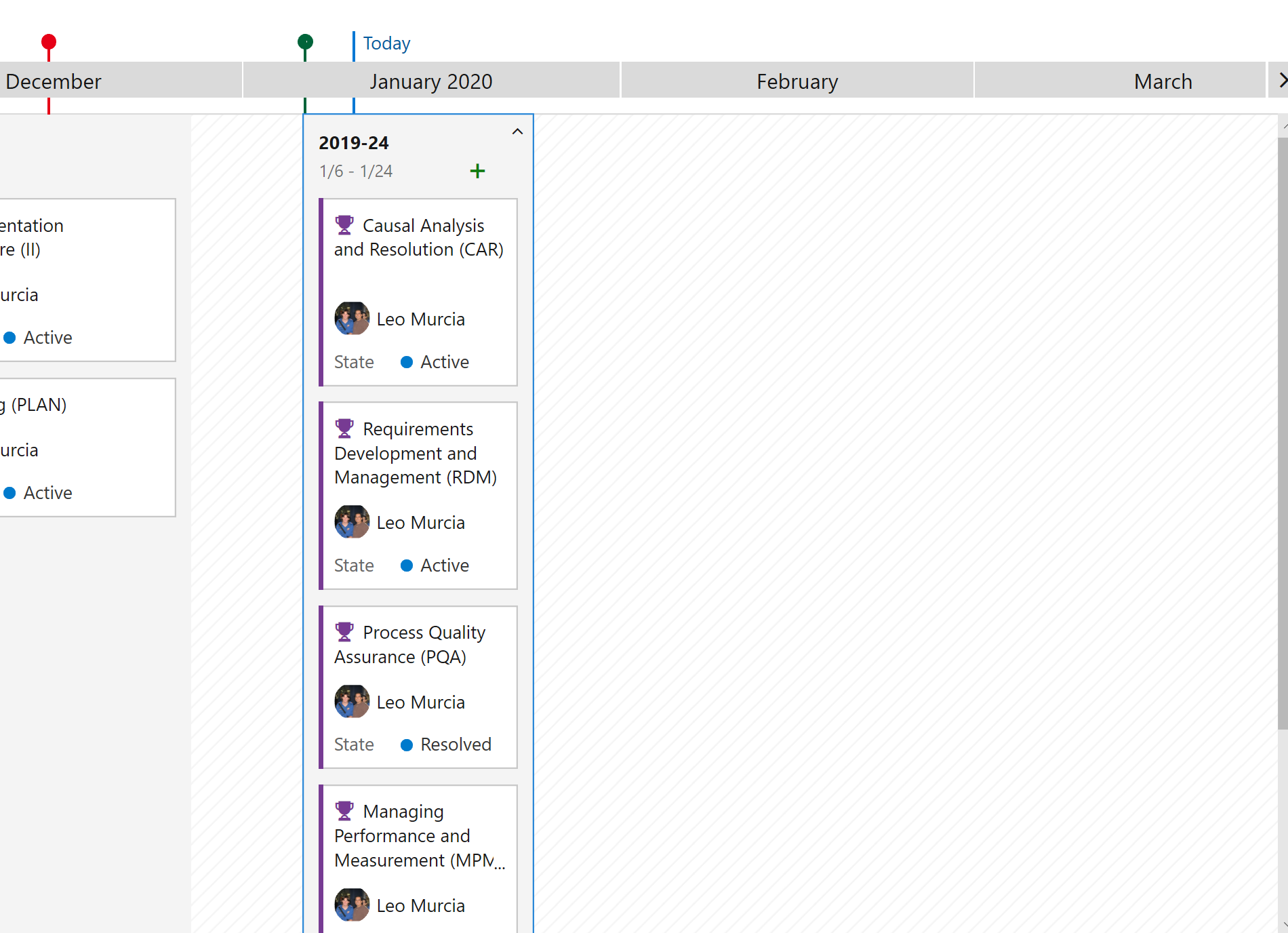Collapse the 2019-24 sprint column
Viewport: 1288px width, 933px height.
click(518, 132)
